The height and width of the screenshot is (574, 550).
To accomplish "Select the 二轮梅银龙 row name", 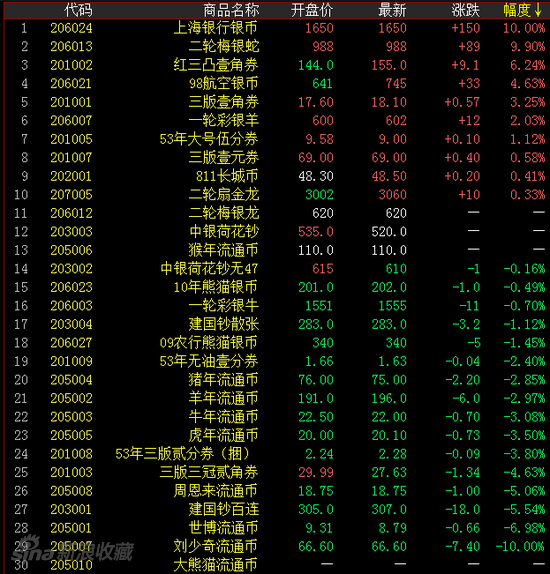I will [224, 213].
